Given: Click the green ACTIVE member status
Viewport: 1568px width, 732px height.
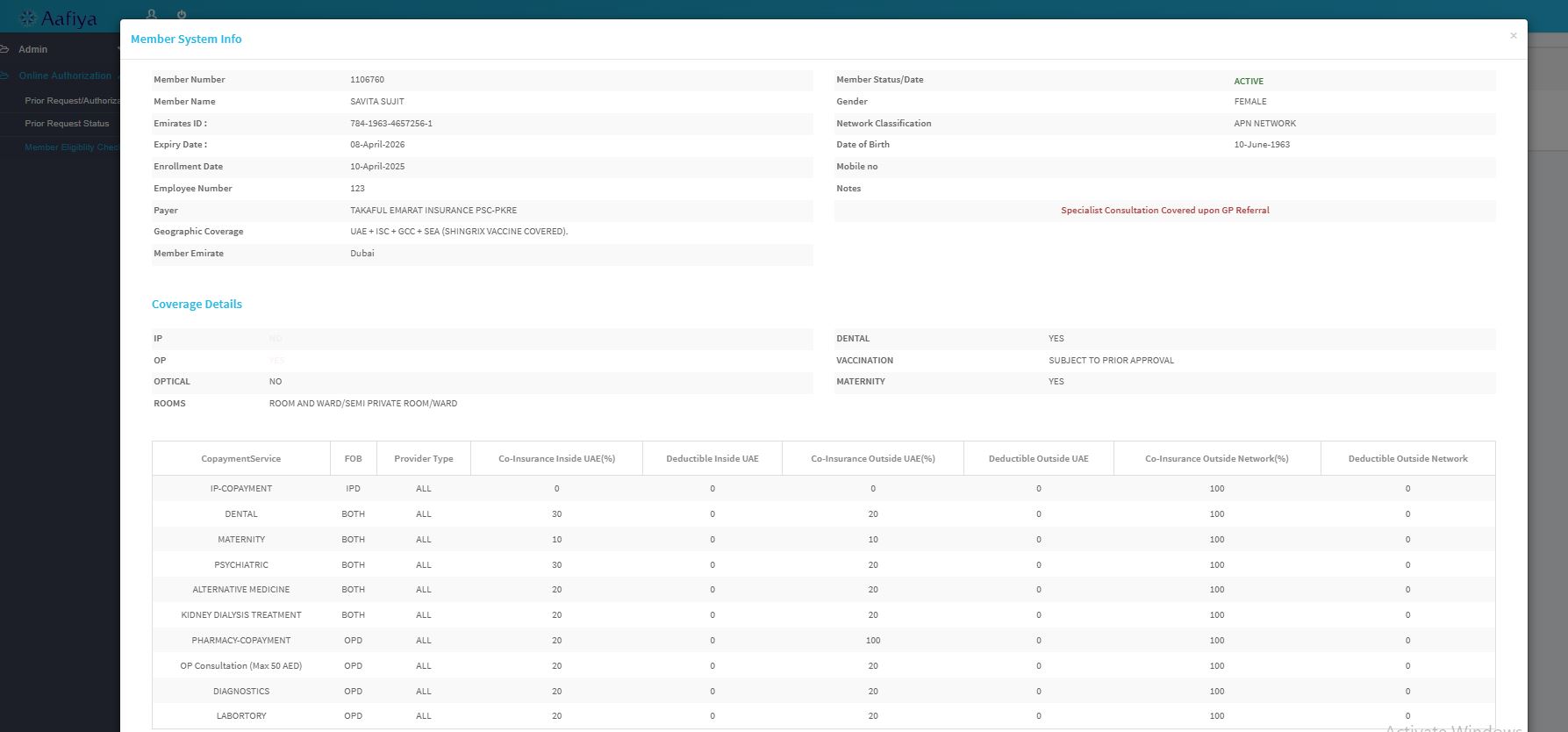Looking at the screenshot, I should coord(1248,81).
